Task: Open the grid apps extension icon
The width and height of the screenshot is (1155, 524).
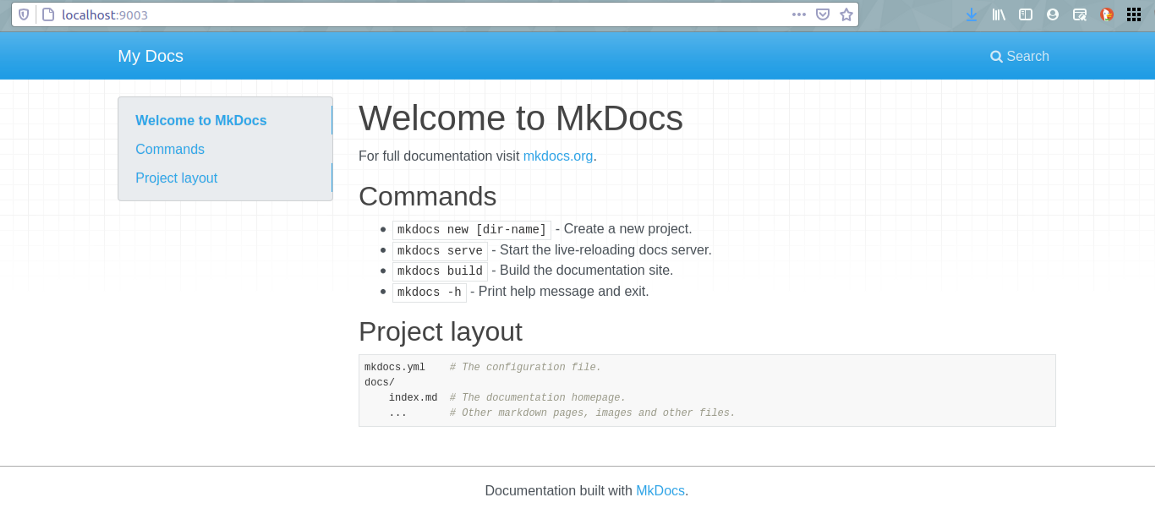Action: click(x=1134, y=15)
